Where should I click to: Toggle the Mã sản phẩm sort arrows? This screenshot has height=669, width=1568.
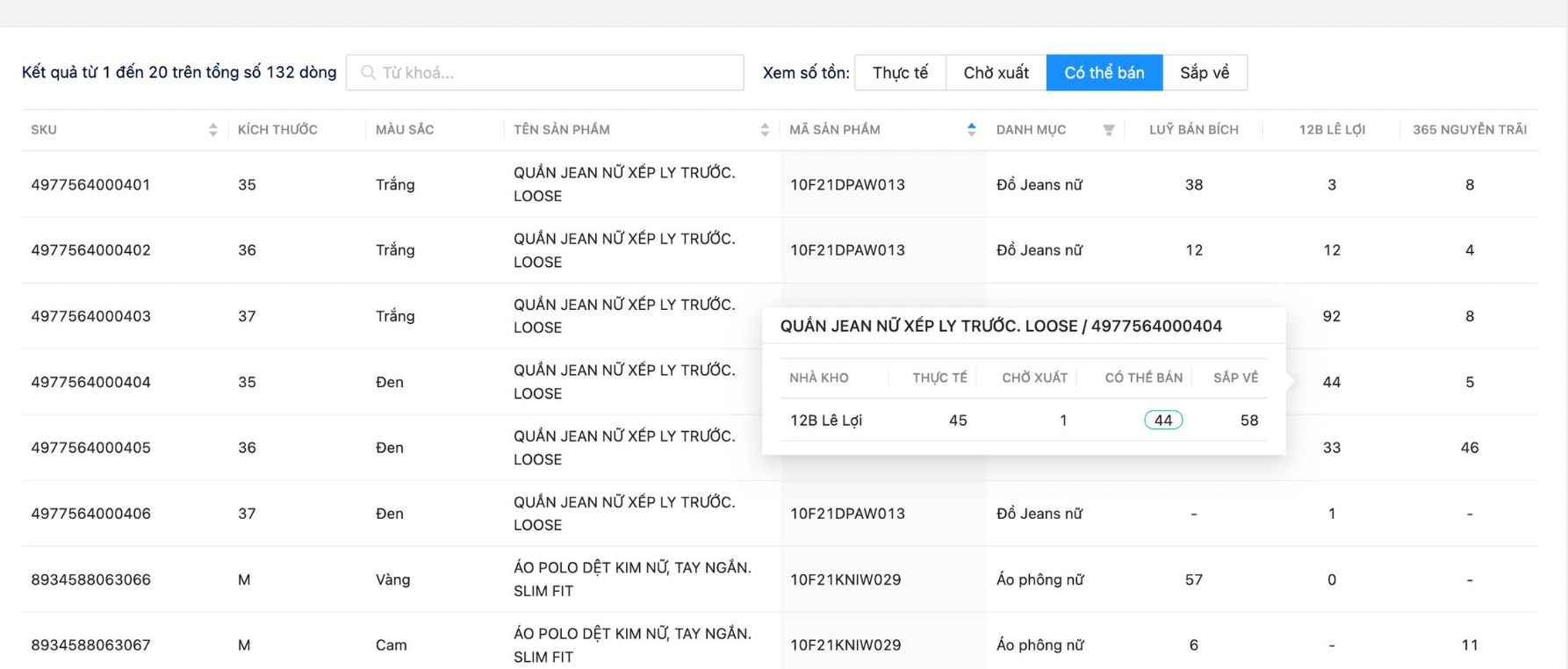[971, 130]
